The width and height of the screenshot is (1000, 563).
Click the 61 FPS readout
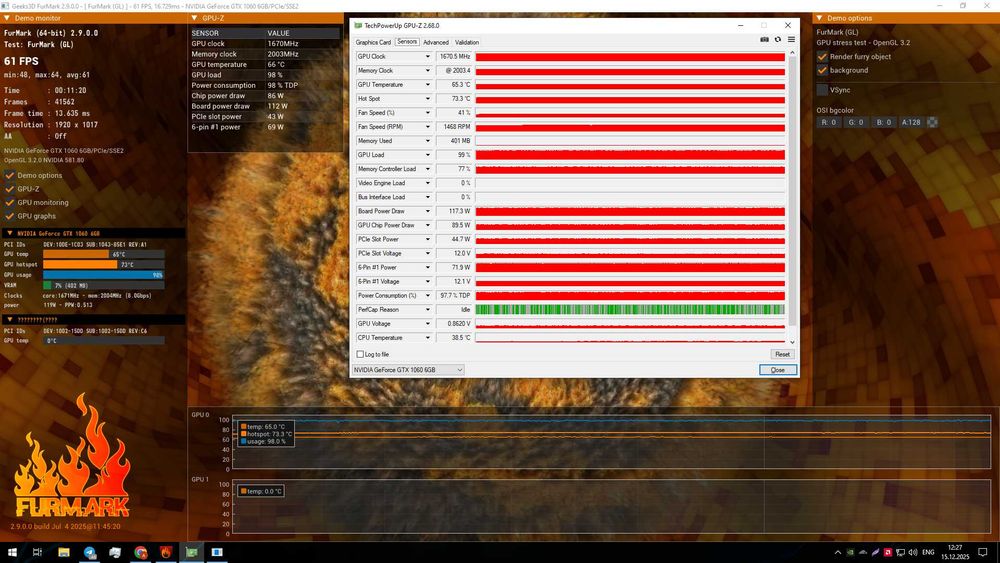tap(21, 61)
